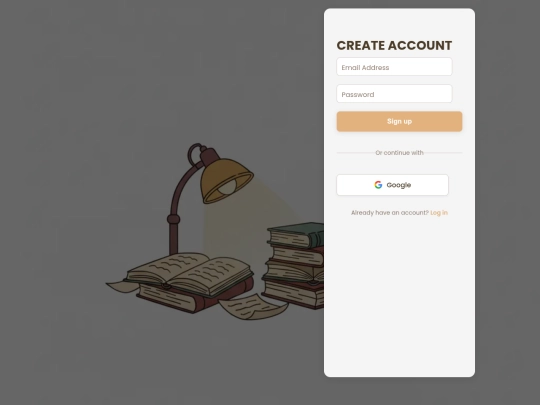Image resolution: width=540 pixels, height=405 pixels.
Task: Click the curled paper left of the open book
Action: point(121,287)
